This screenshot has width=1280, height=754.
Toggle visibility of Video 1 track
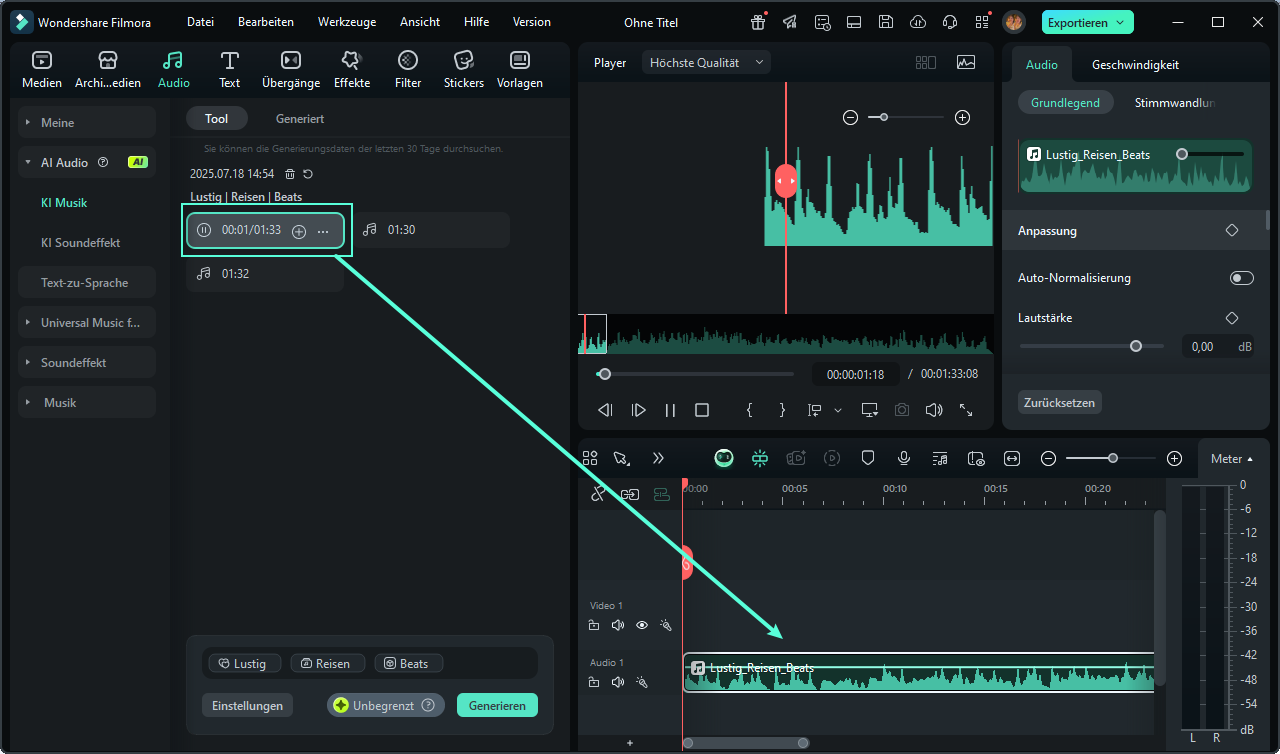click(642, 625)
